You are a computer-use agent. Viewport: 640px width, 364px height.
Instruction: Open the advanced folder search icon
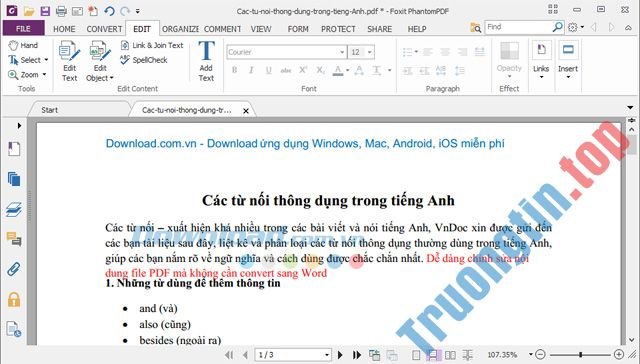[476, 28]
